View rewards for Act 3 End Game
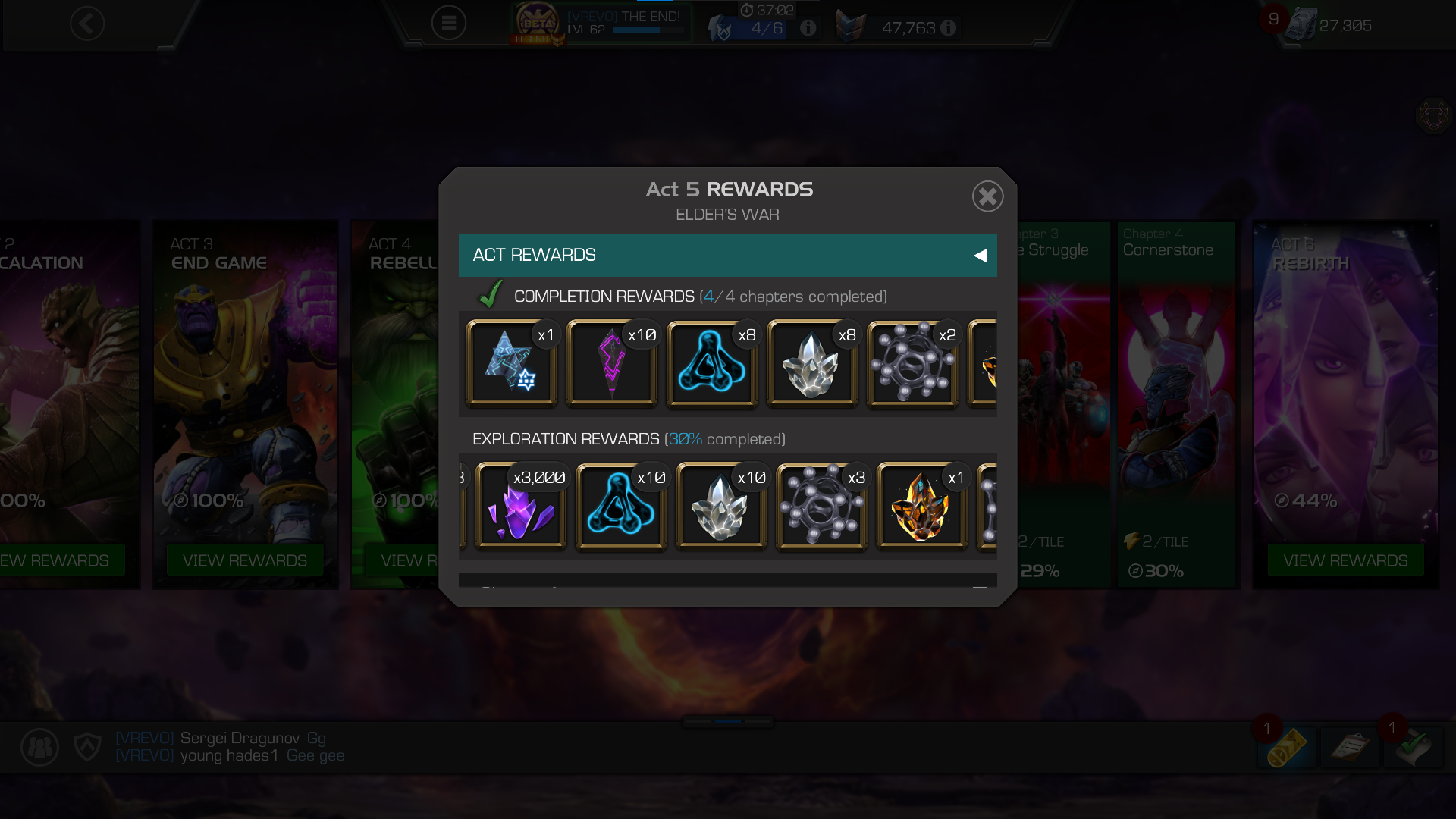The height and width of the screenshot is (819, 1456). 245,560
